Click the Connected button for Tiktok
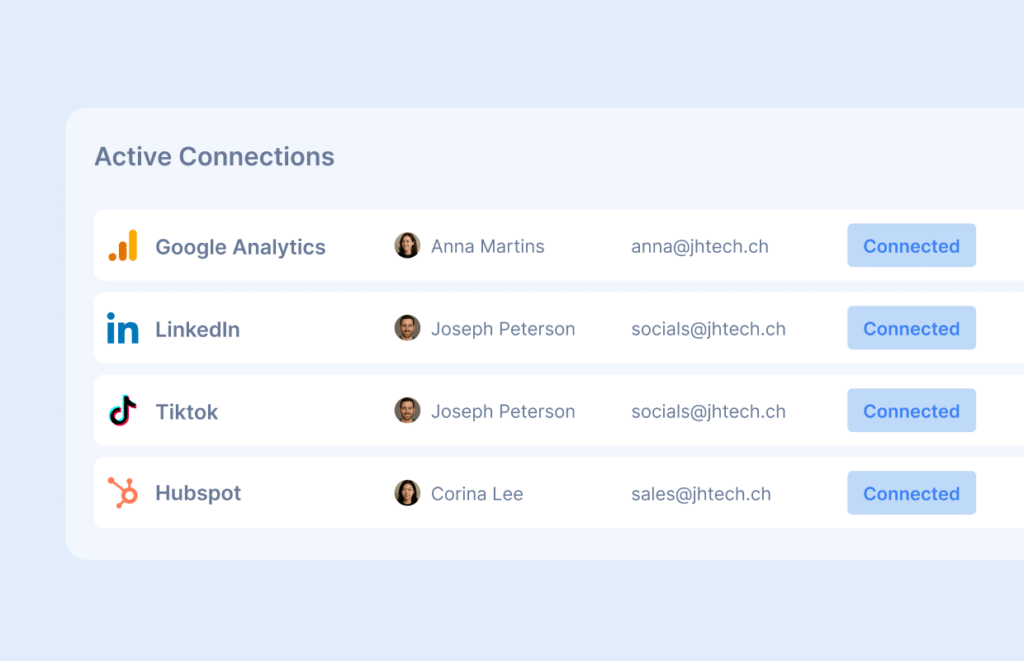Screen dimensions: 1024x661 pyautogui.click(x=911, y=411)
